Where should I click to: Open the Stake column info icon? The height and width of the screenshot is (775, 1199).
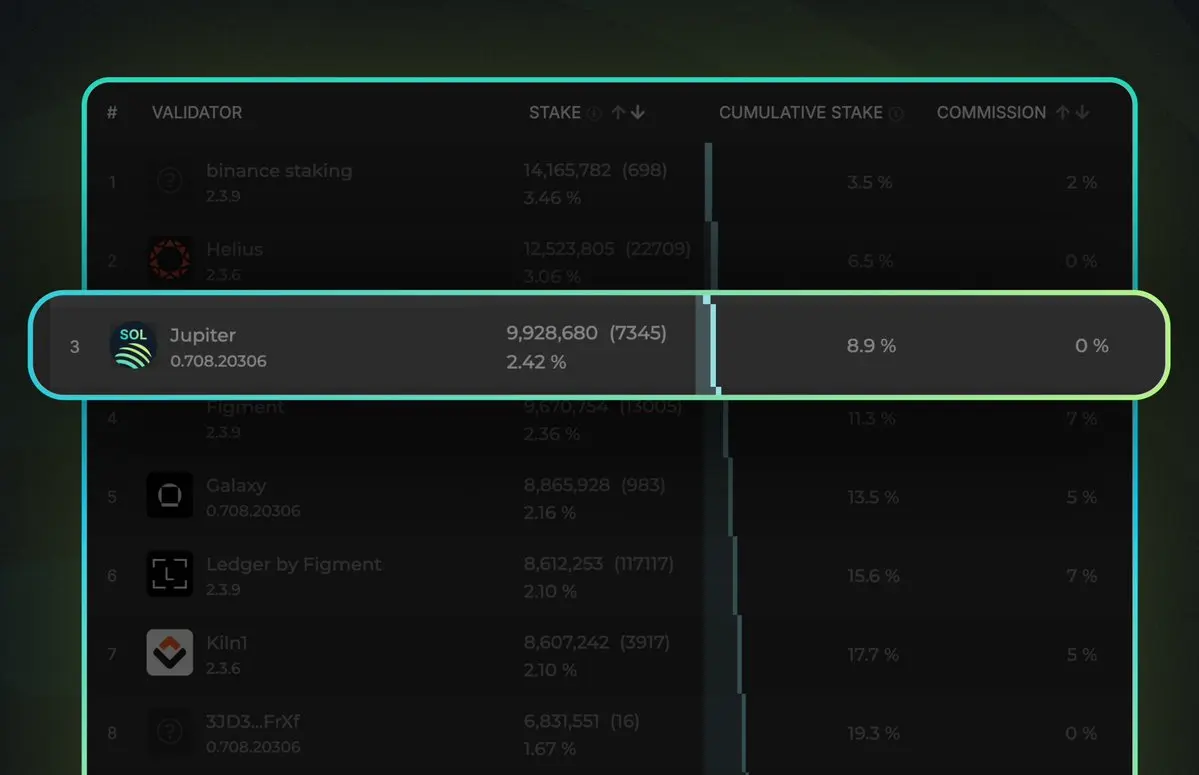[x=594, y=113]
